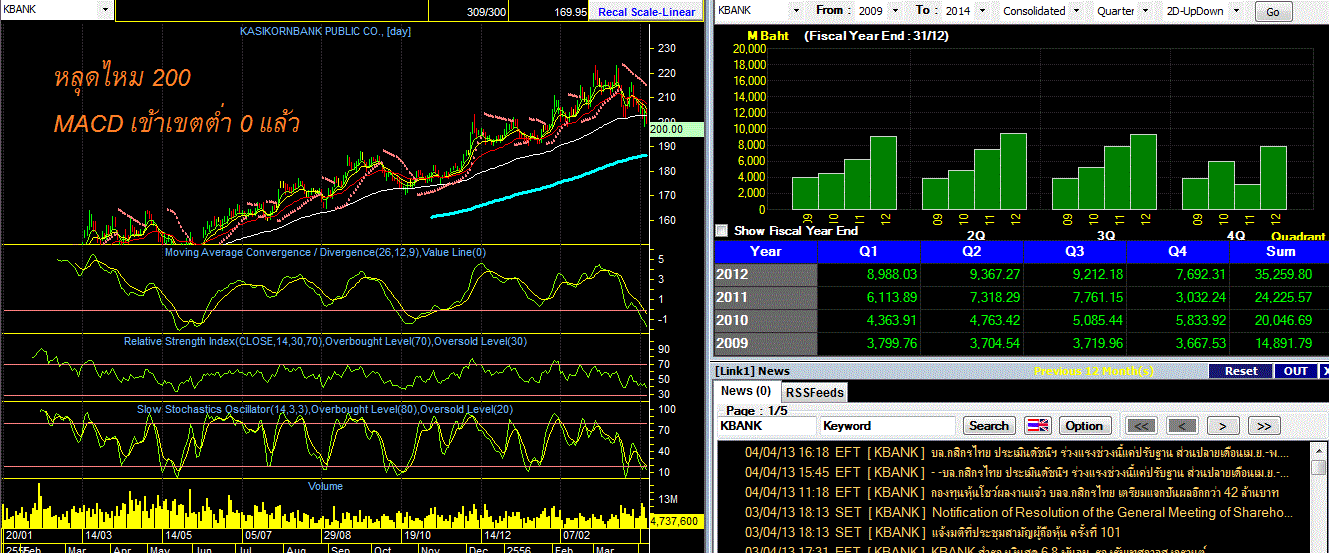The image size is (1329, 553).
Task: Click the price tag 200.00 on the axis
Action: point(678,129)
